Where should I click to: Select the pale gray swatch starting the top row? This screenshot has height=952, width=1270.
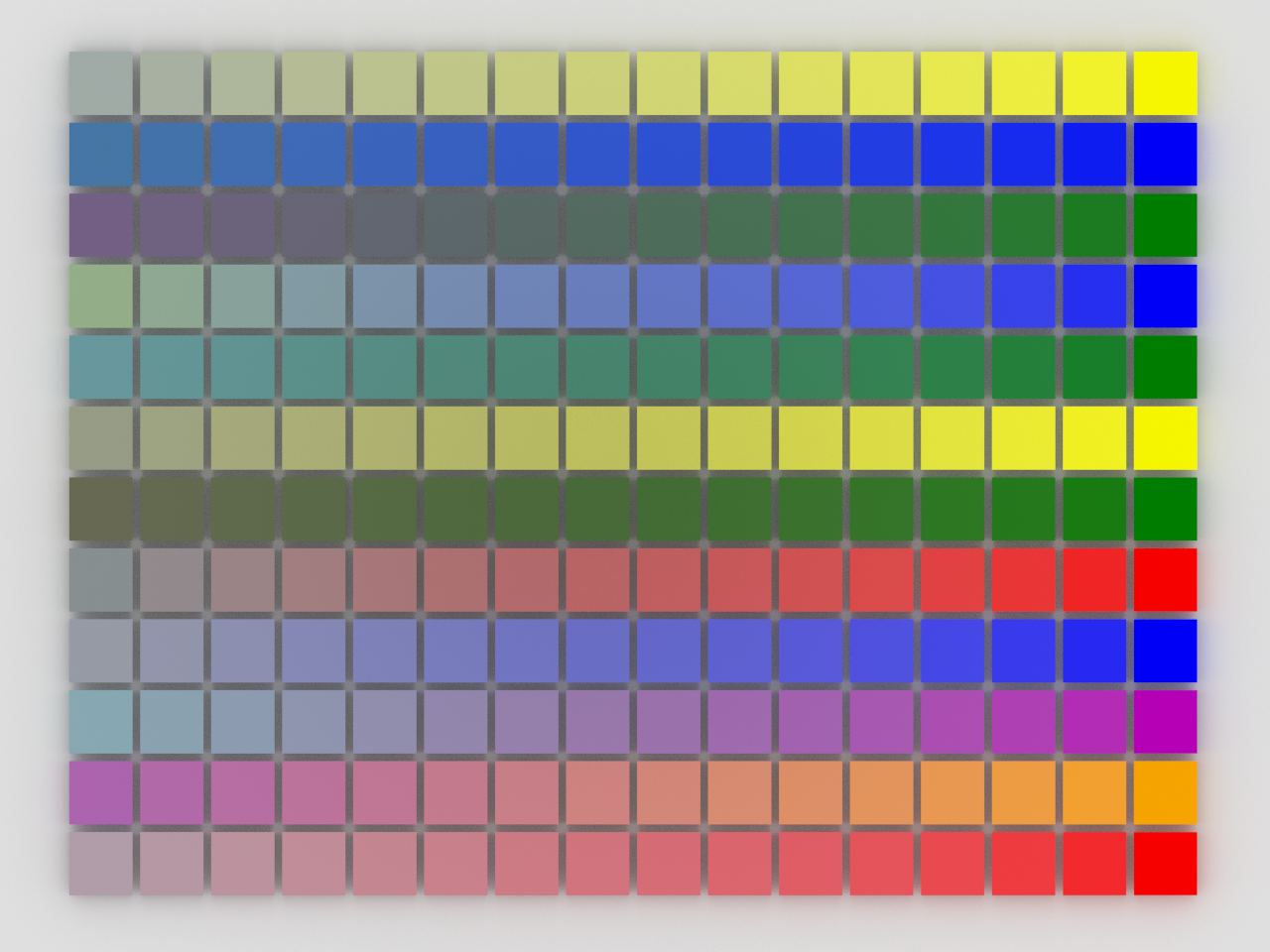[100, 83]
